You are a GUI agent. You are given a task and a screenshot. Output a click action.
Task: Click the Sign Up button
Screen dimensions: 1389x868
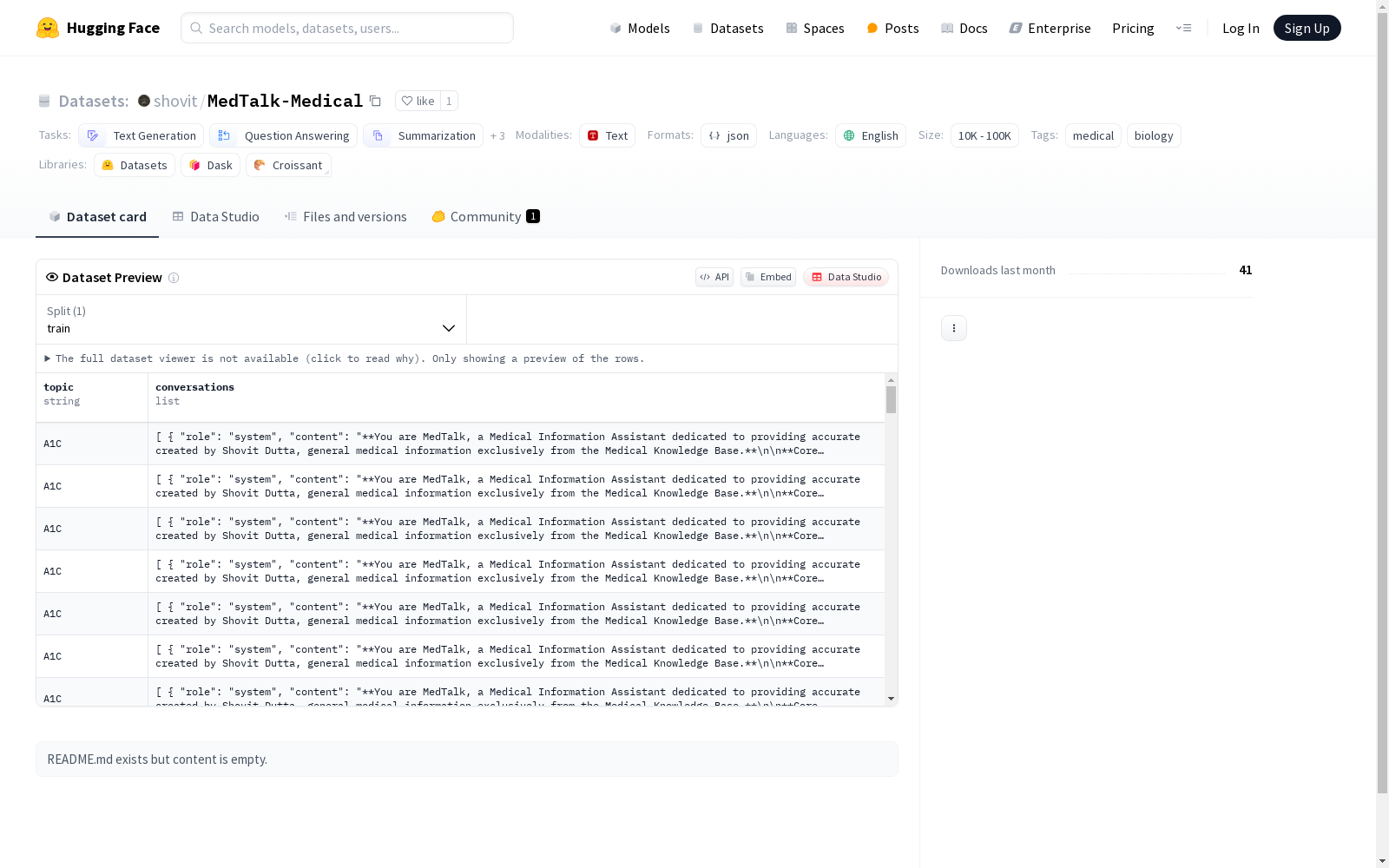tap(1307, 28)
